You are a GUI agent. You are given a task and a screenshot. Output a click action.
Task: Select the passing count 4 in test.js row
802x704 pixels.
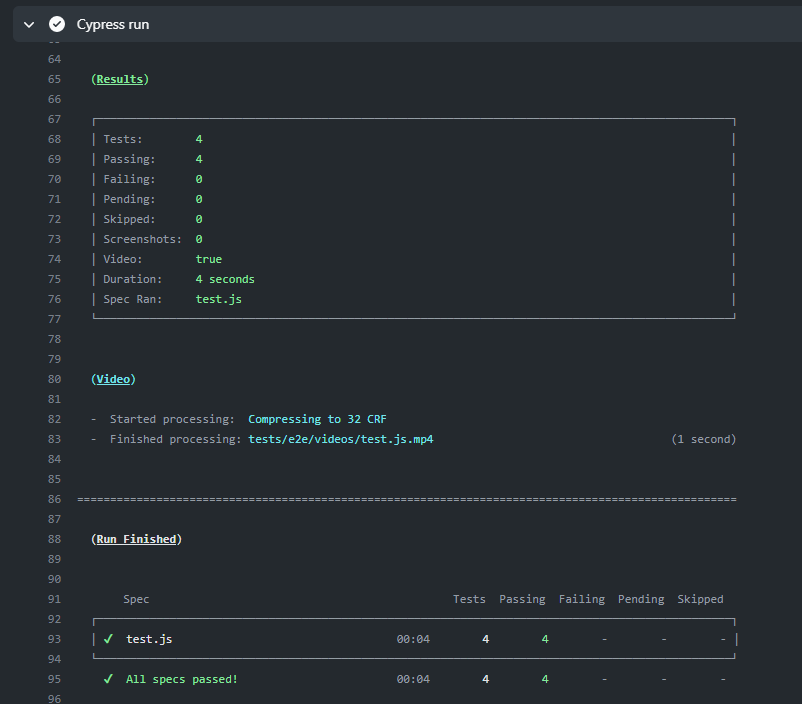tap(545, 639)
